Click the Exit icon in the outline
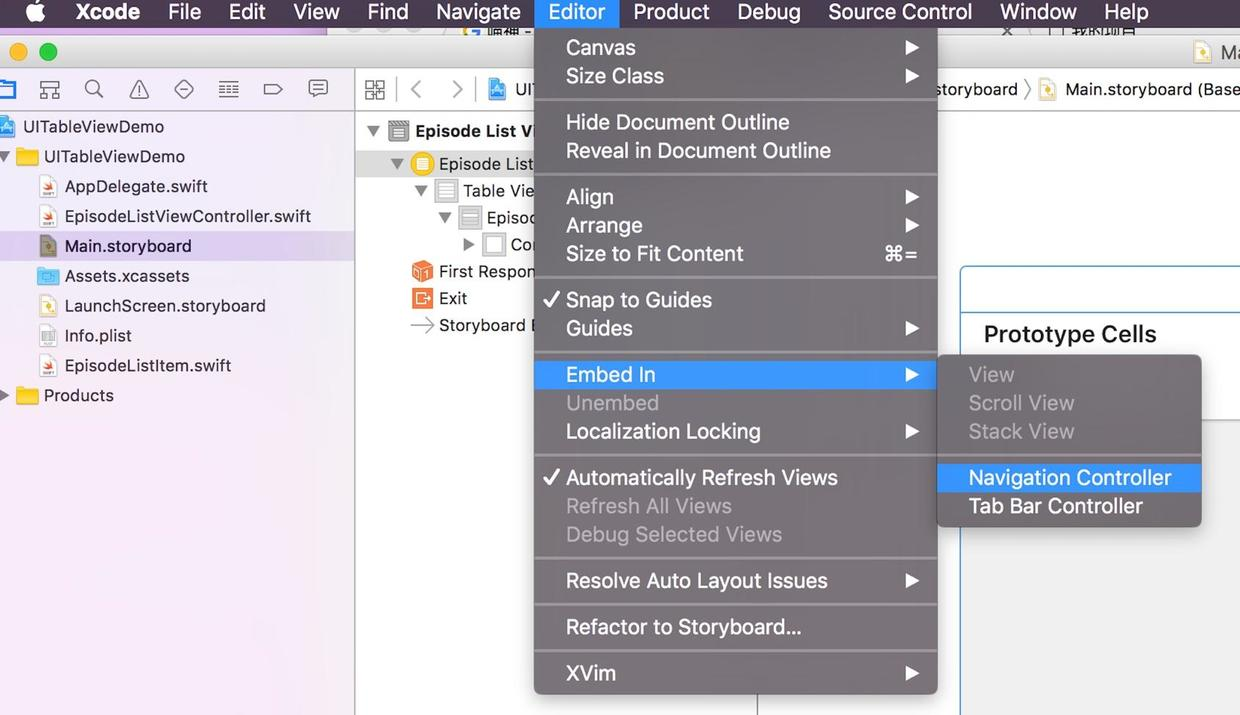 pyautogui.click(x=422, y=298)
